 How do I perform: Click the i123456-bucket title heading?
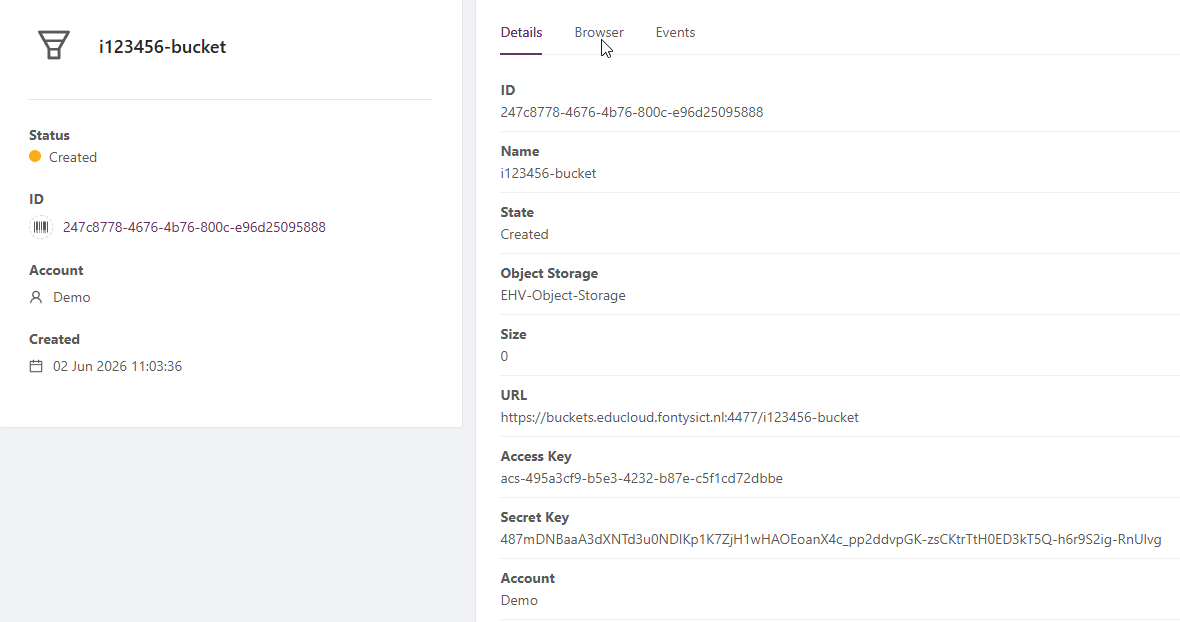163,47
